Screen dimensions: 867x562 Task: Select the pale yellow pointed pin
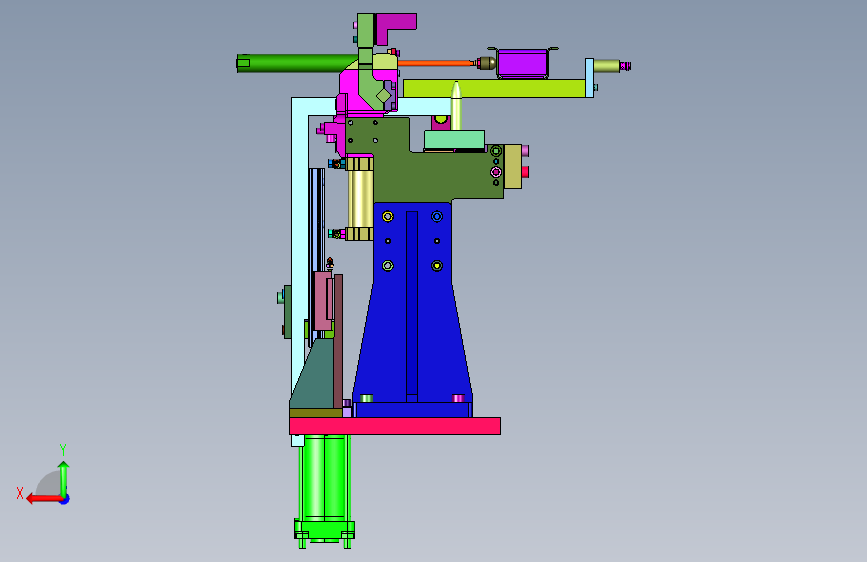(x=456, y=106)
